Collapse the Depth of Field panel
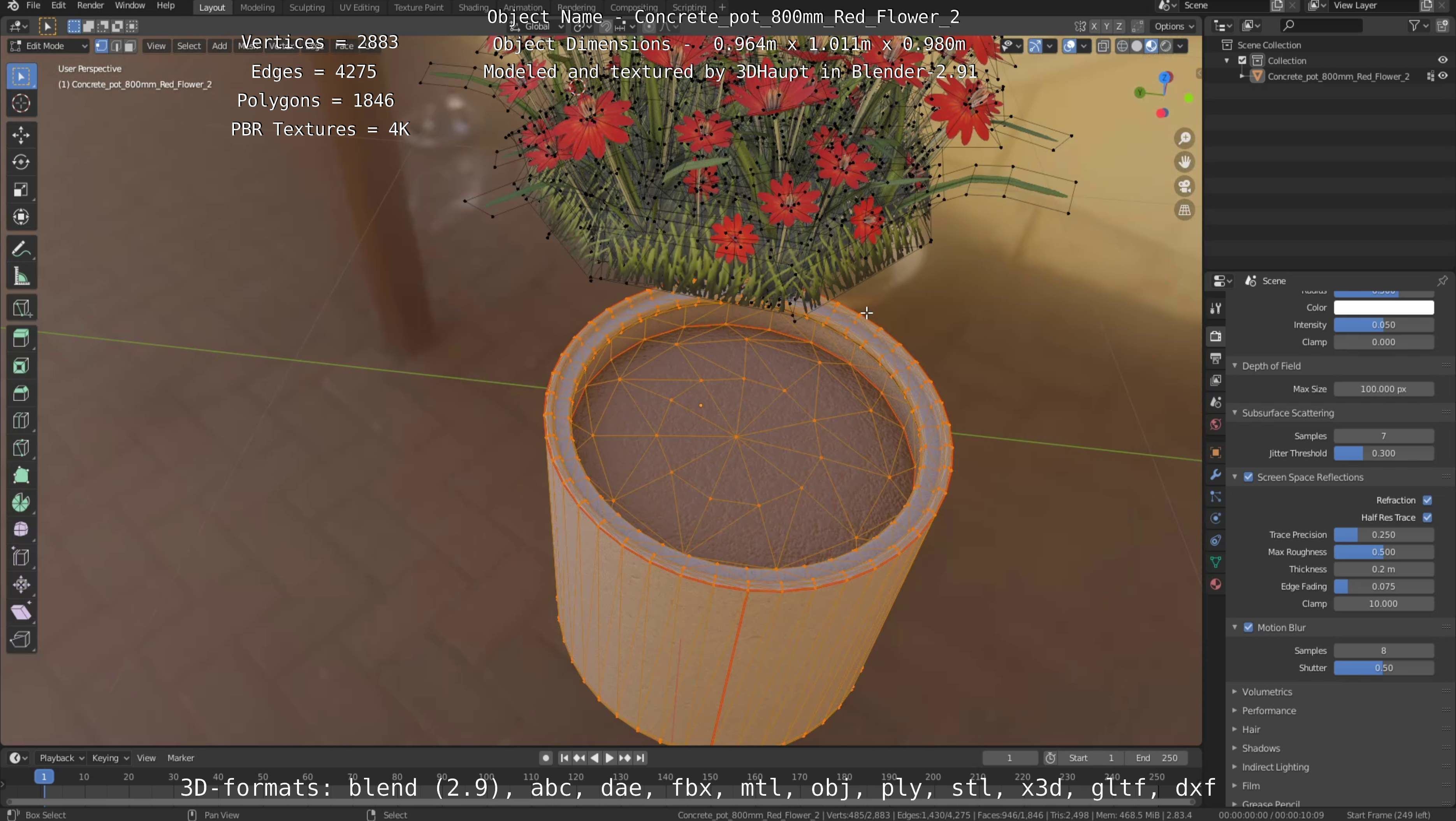The width and height of the screenshot is (1456, 821). [x=1271, y=366]
